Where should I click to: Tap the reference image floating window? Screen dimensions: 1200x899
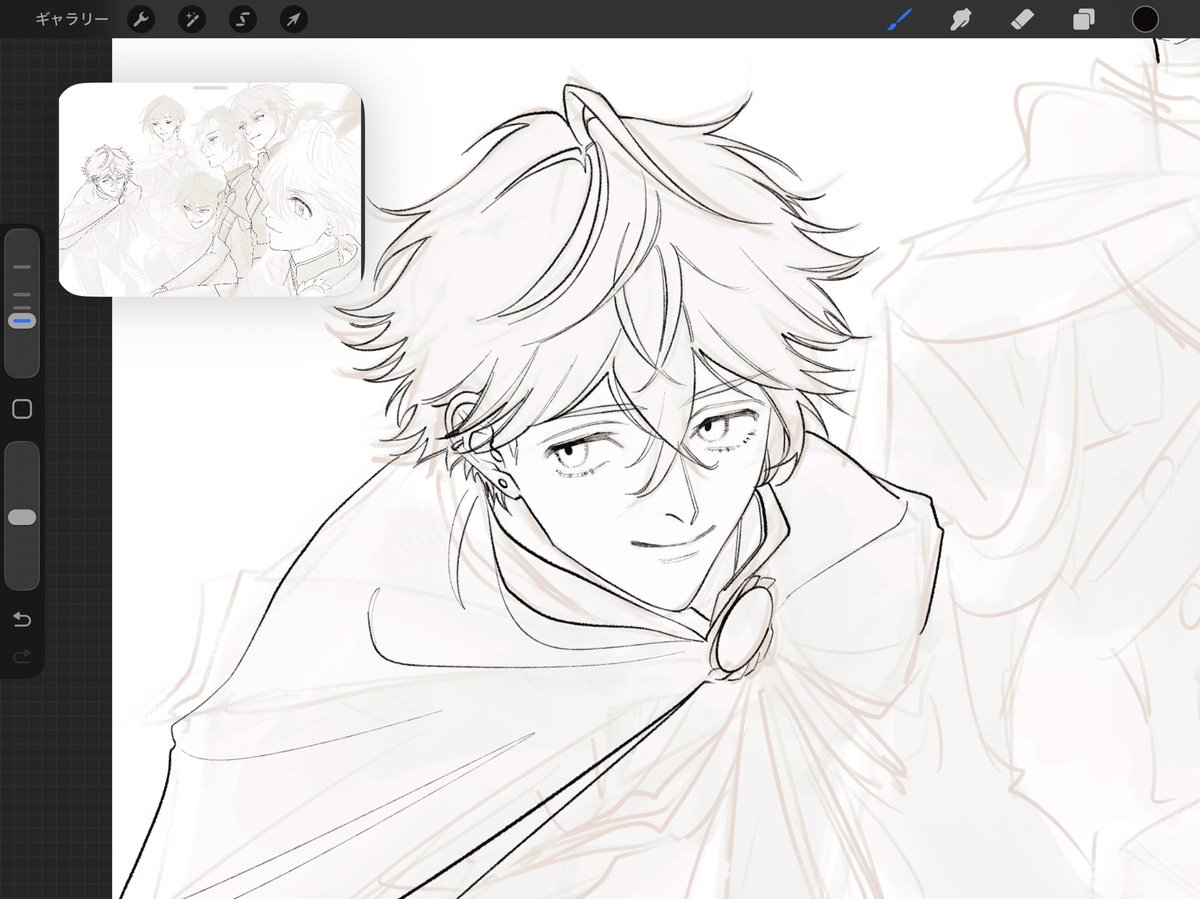(x=211, y=190)
